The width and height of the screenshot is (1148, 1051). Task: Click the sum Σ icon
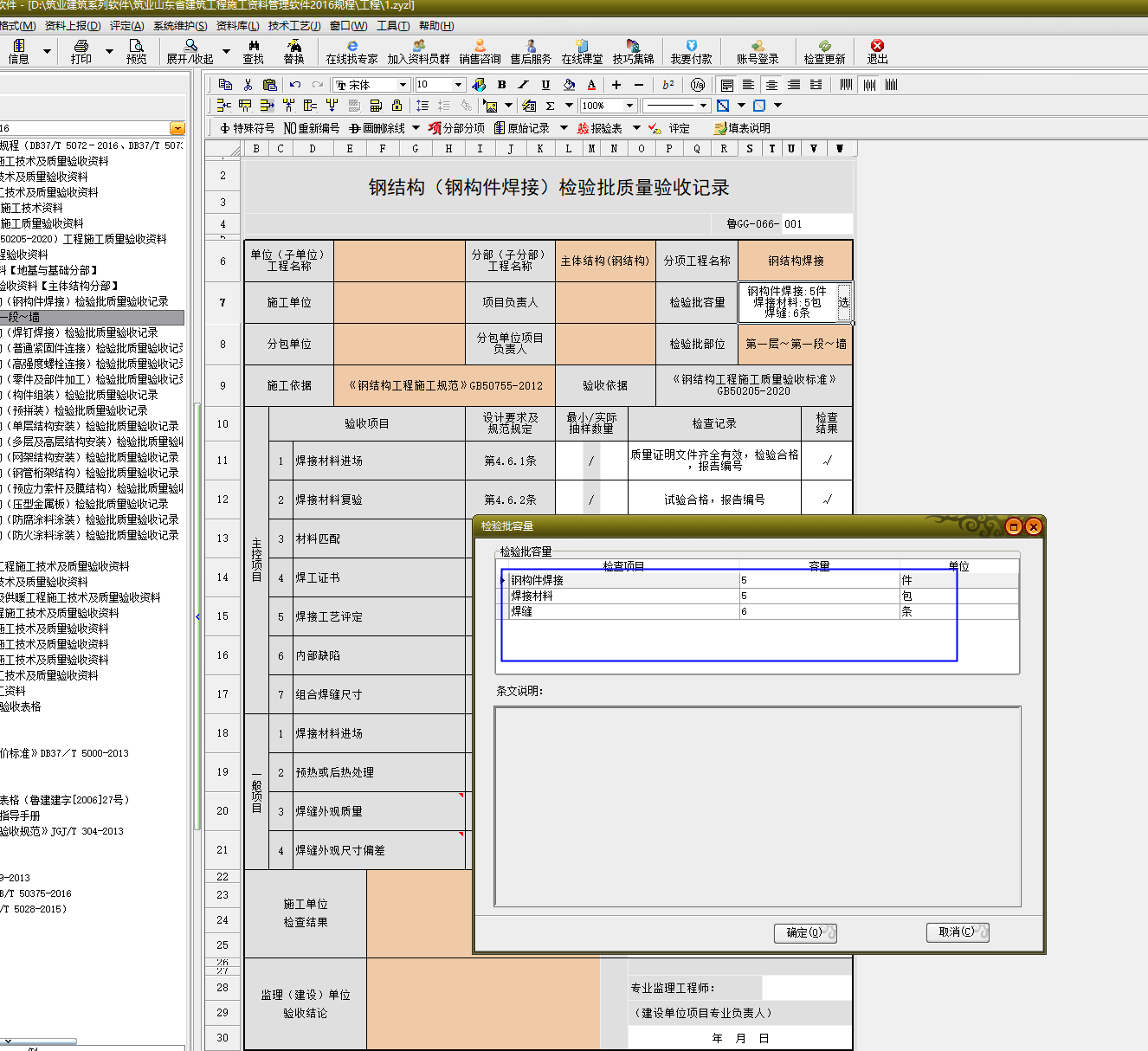pos(550,106)
